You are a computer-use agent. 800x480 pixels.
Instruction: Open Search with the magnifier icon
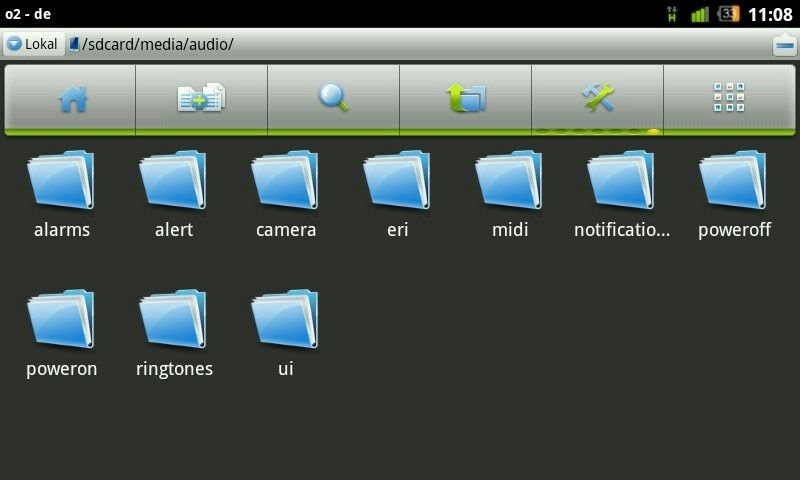pos(334,97)
